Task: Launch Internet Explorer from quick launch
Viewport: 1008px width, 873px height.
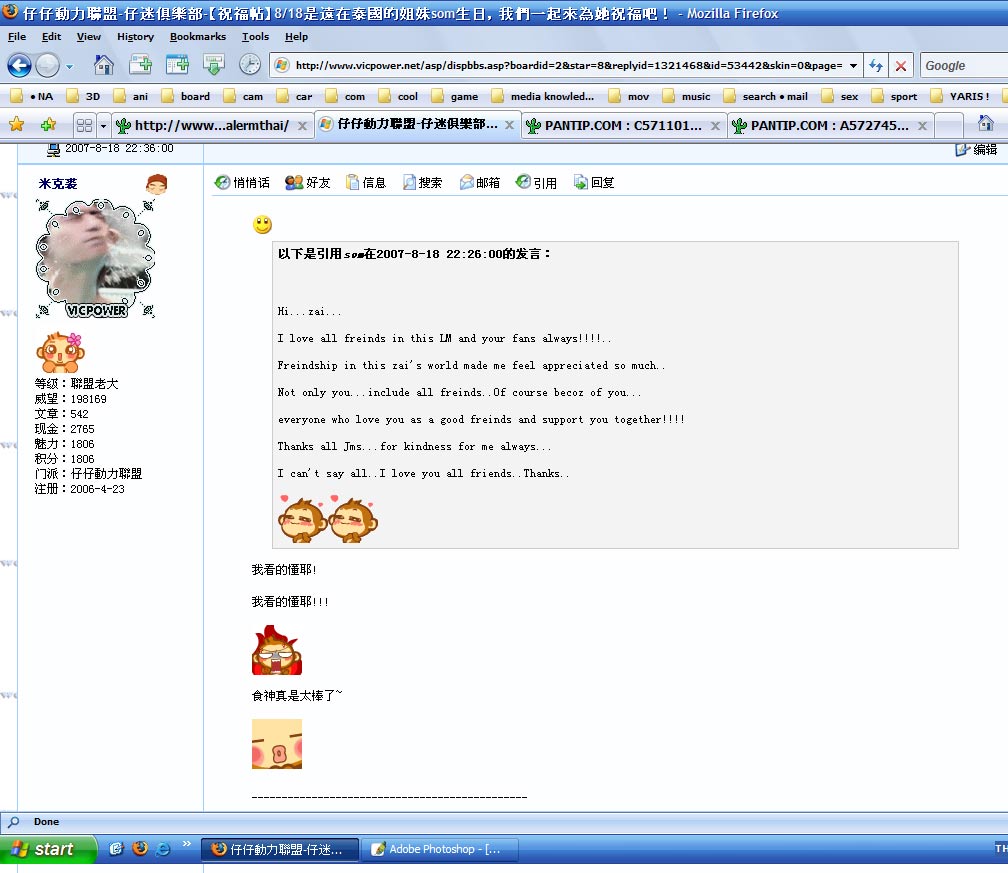Action: click(163, 849)
